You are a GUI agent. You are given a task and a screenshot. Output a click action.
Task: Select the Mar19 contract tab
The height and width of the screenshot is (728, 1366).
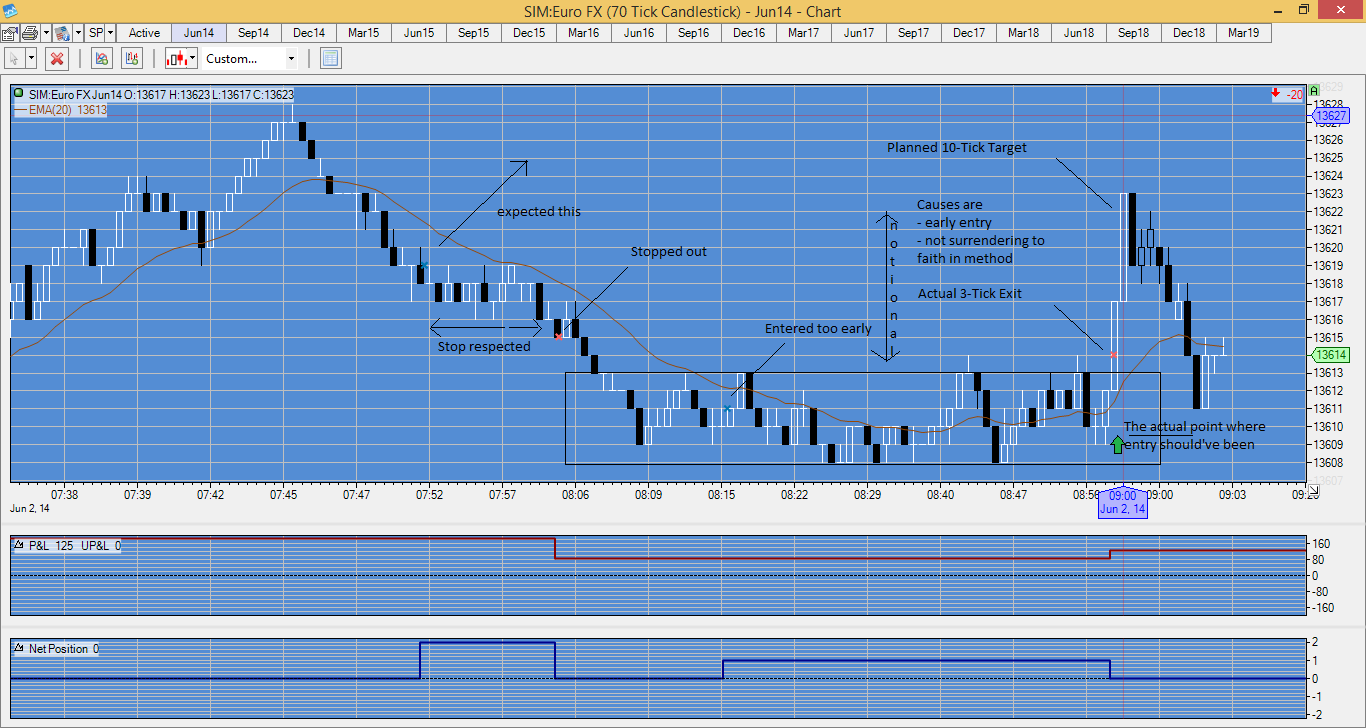[x=1244, y=33]
